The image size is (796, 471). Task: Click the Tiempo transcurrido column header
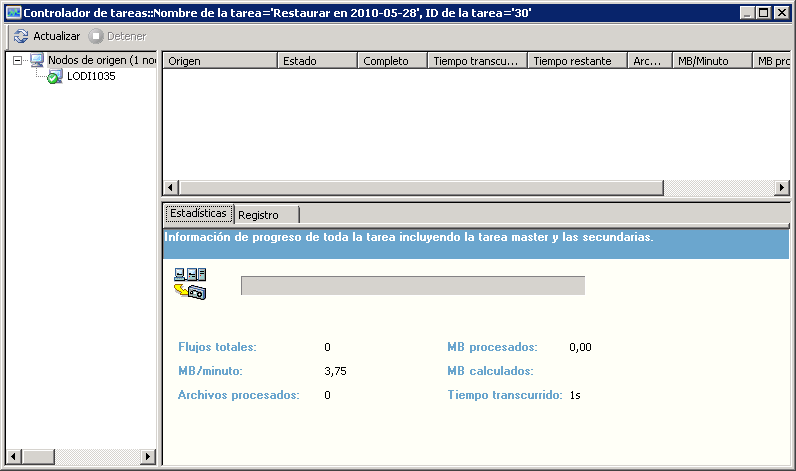pyautogui.click(x=478, y=61)
